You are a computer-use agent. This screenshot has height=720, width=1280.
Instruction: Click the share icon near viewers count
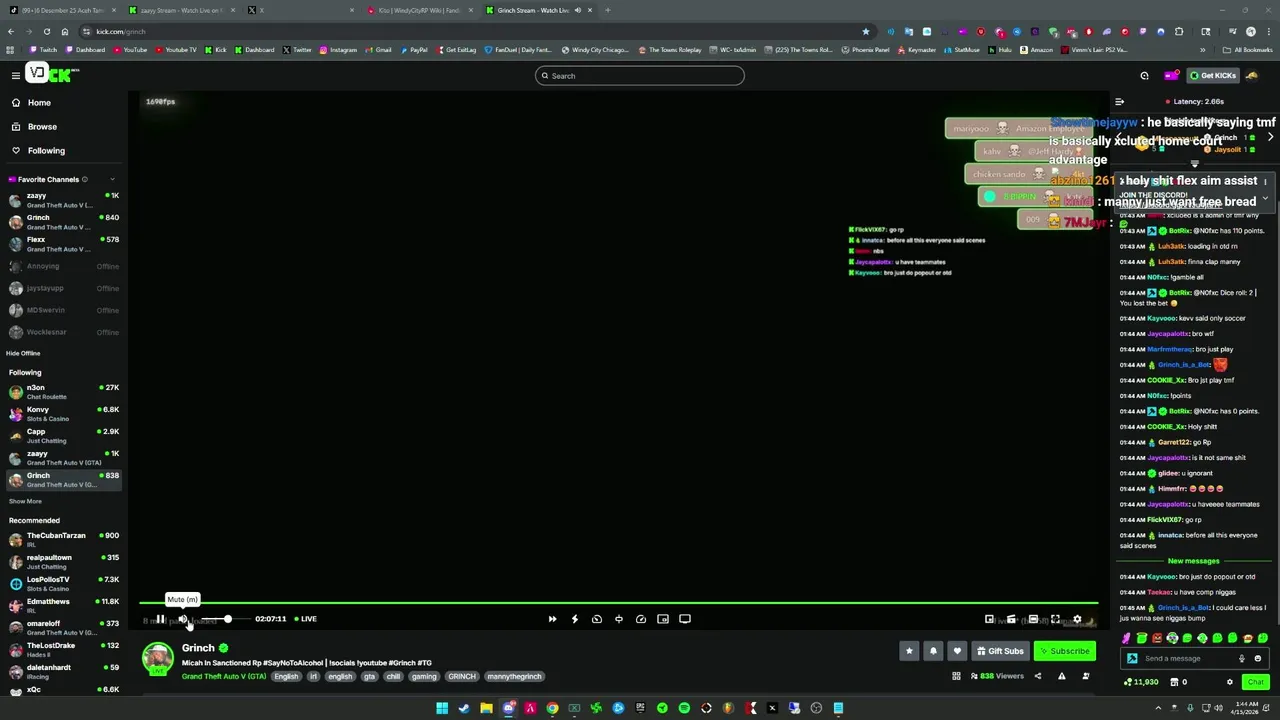click(1037, 676)
